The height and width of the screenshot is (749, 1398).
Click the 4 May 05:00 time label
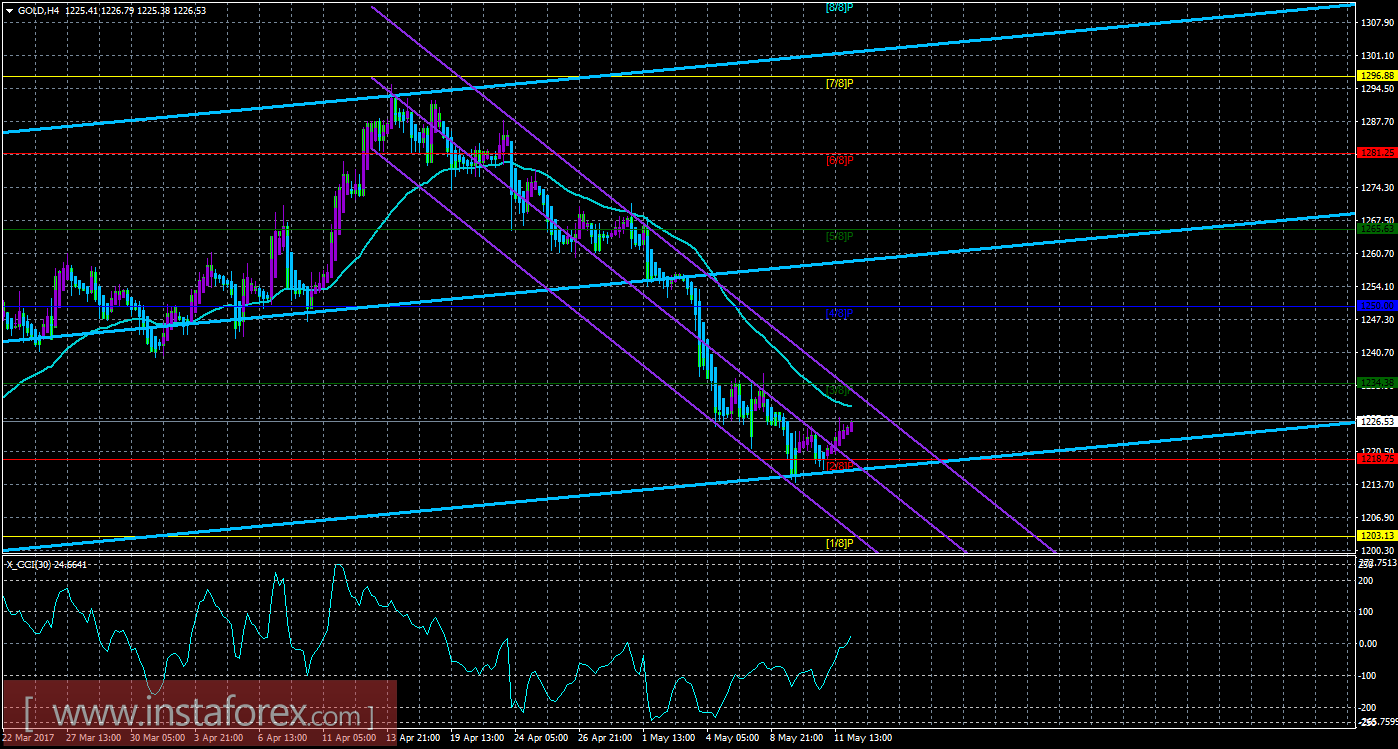733,738
